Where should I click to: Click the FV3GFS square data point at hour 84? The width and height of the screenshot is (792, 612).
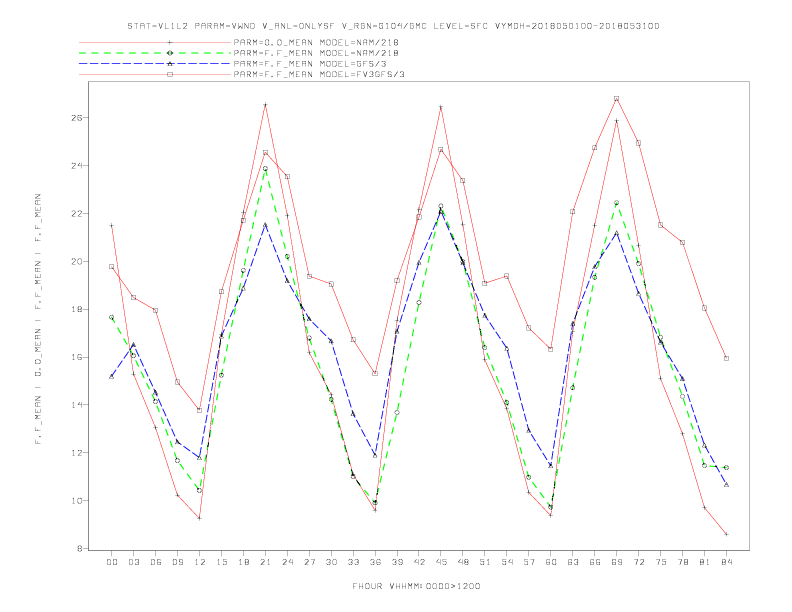726,359
